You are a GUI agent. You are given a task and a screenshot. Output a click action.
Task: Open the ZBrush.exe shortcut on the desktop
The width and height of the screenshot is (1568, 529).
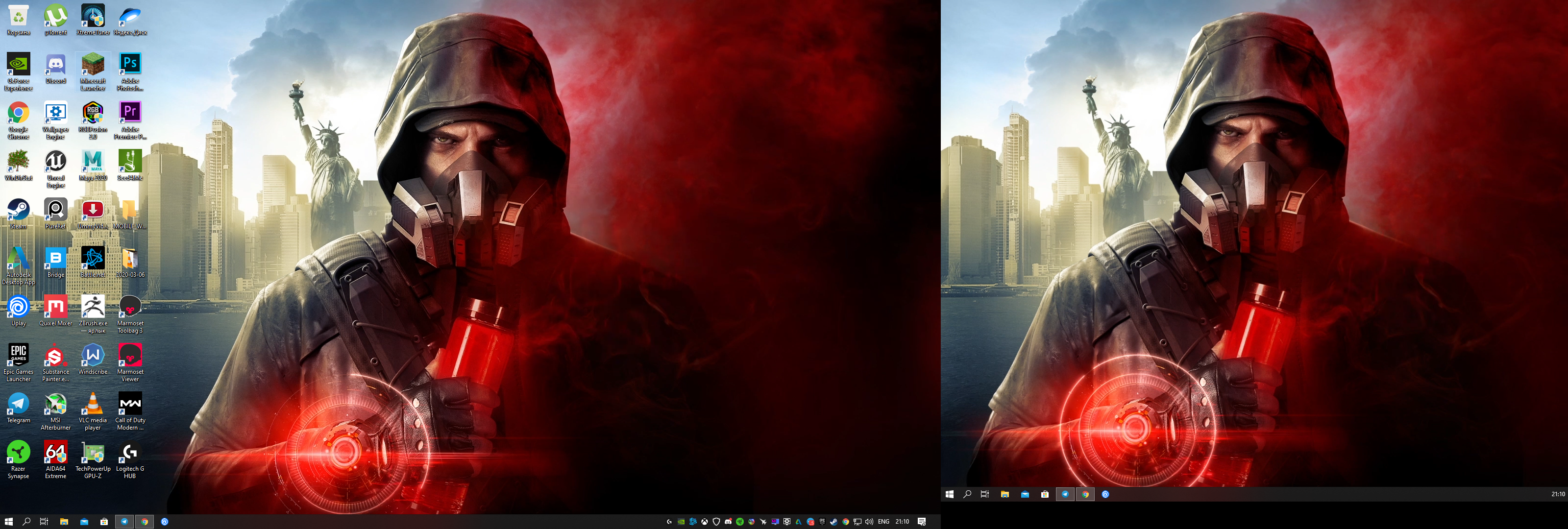click(x=93, y=314)
